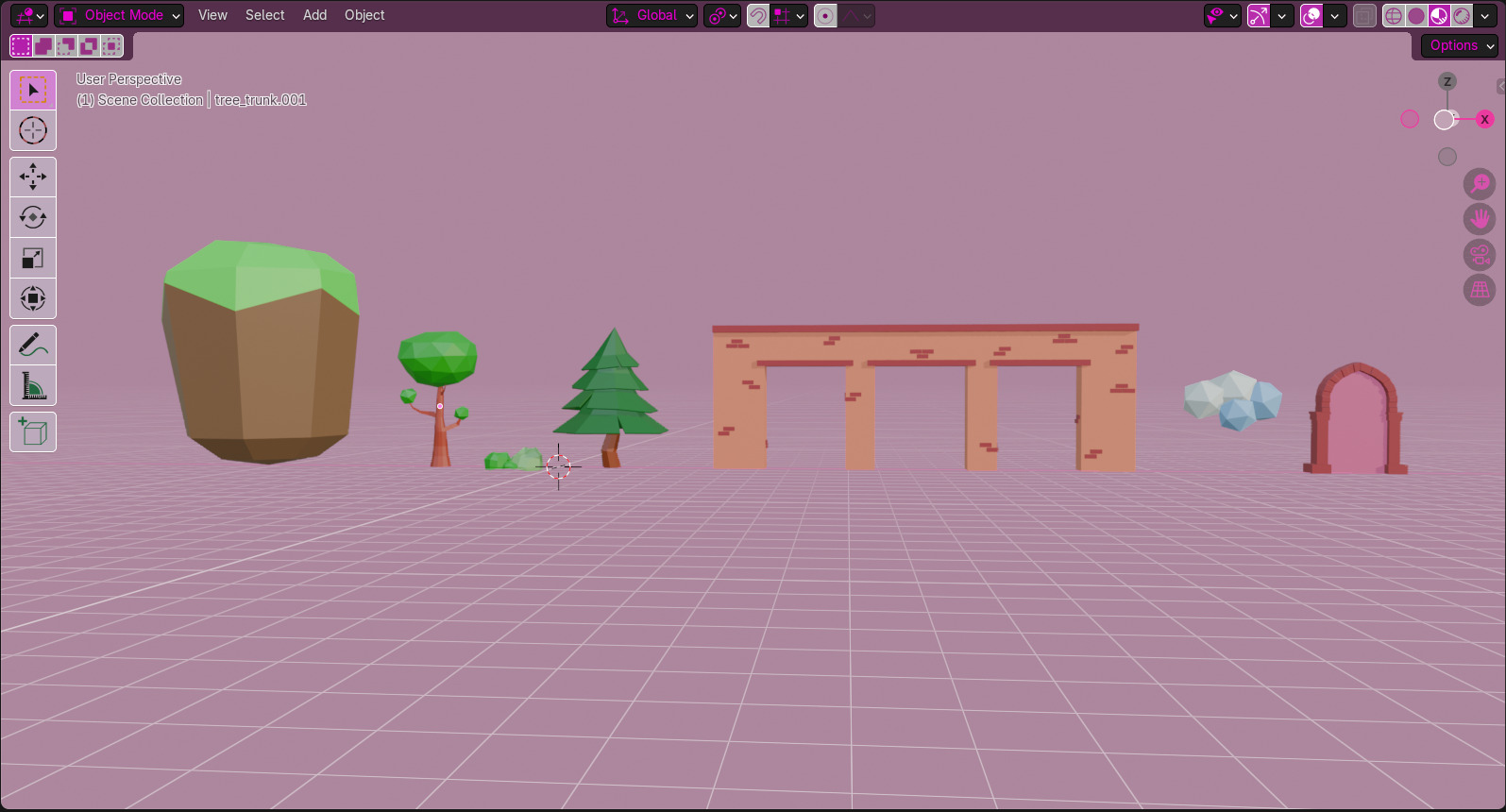Choose the Intersect selection mode
The image size is (1506, 812).
[111, 45]
